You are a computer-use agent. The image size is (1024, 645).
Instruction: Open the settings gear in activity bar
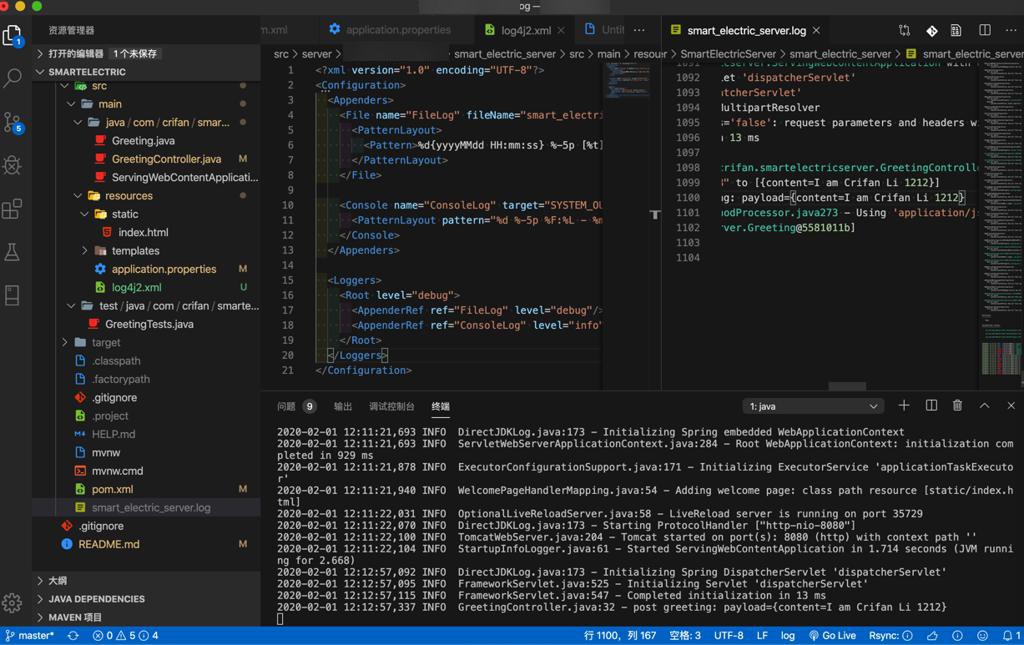tap(12, 603)
